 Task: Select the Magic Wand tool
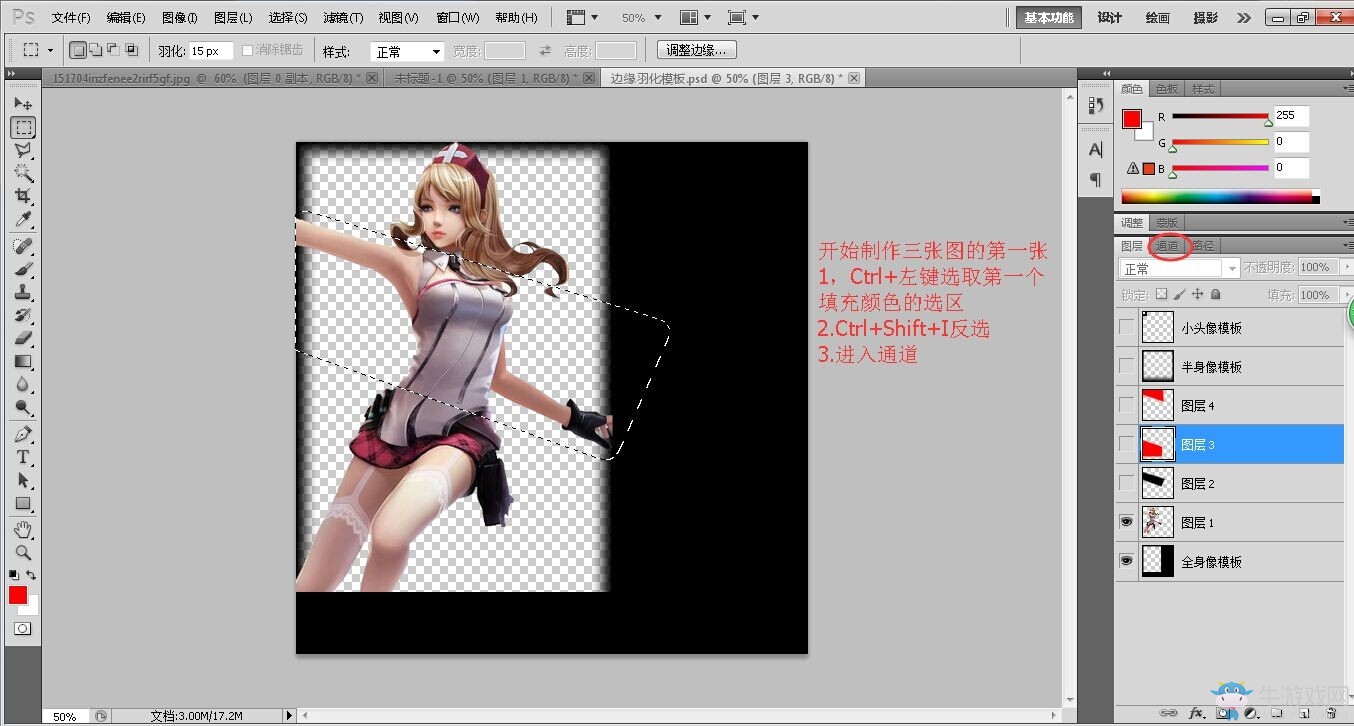(23, 173)
